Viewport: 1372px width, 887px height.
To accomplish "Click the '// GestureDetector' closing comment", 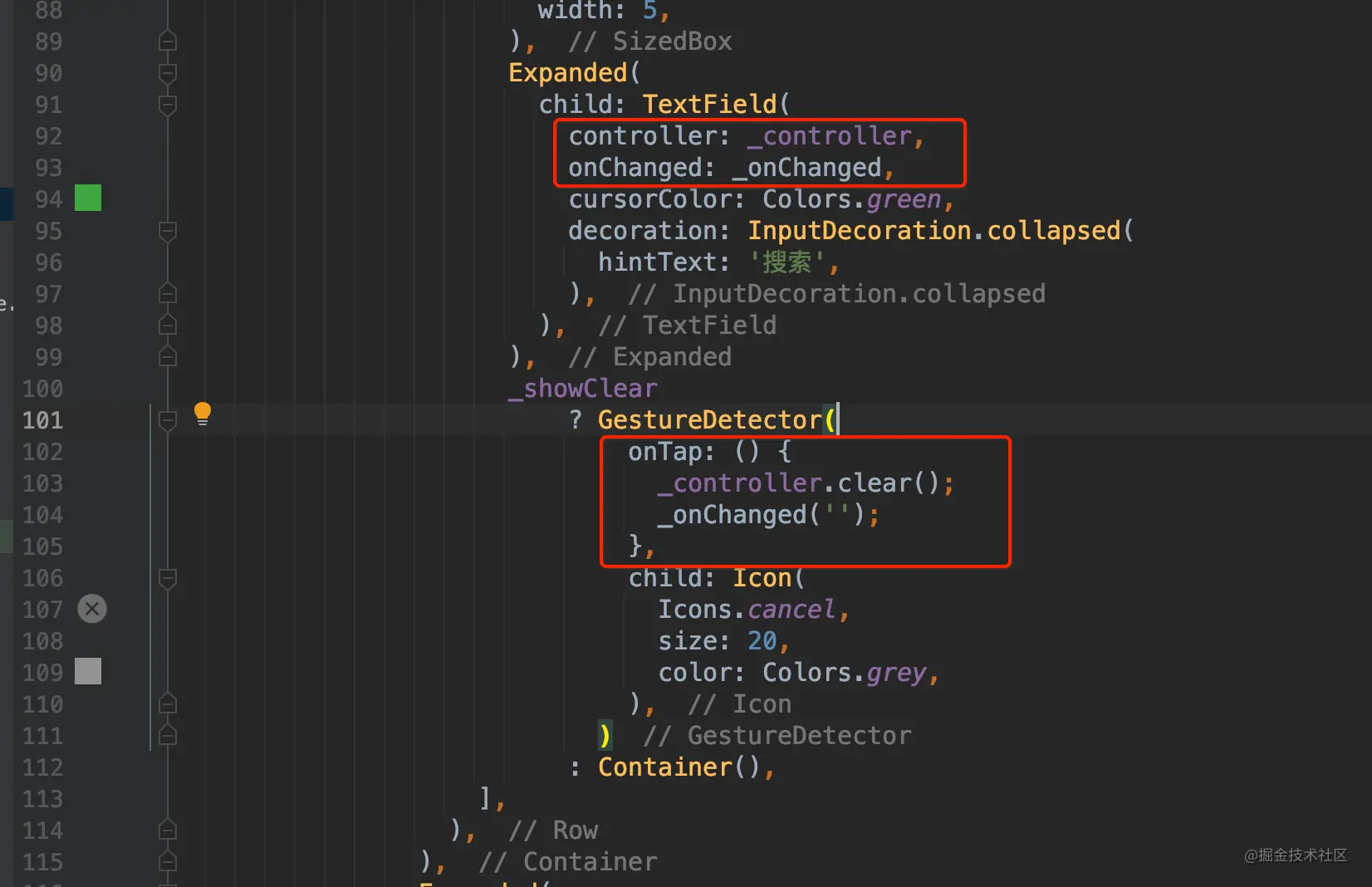I will point(777,736).
